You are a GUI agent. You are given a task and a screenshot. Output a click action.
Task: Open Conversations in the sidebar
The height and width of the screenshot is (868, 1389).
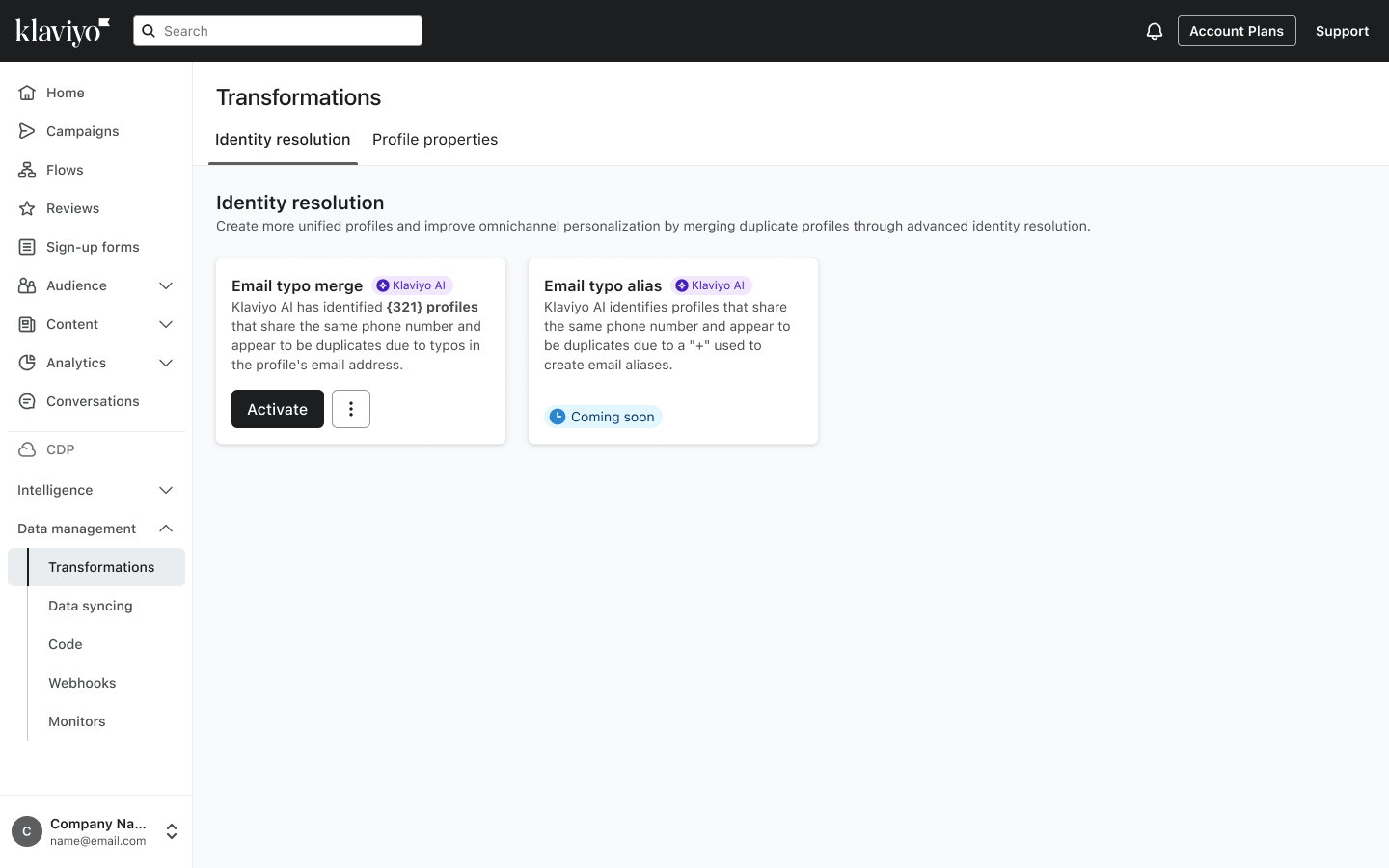point(93,401)
